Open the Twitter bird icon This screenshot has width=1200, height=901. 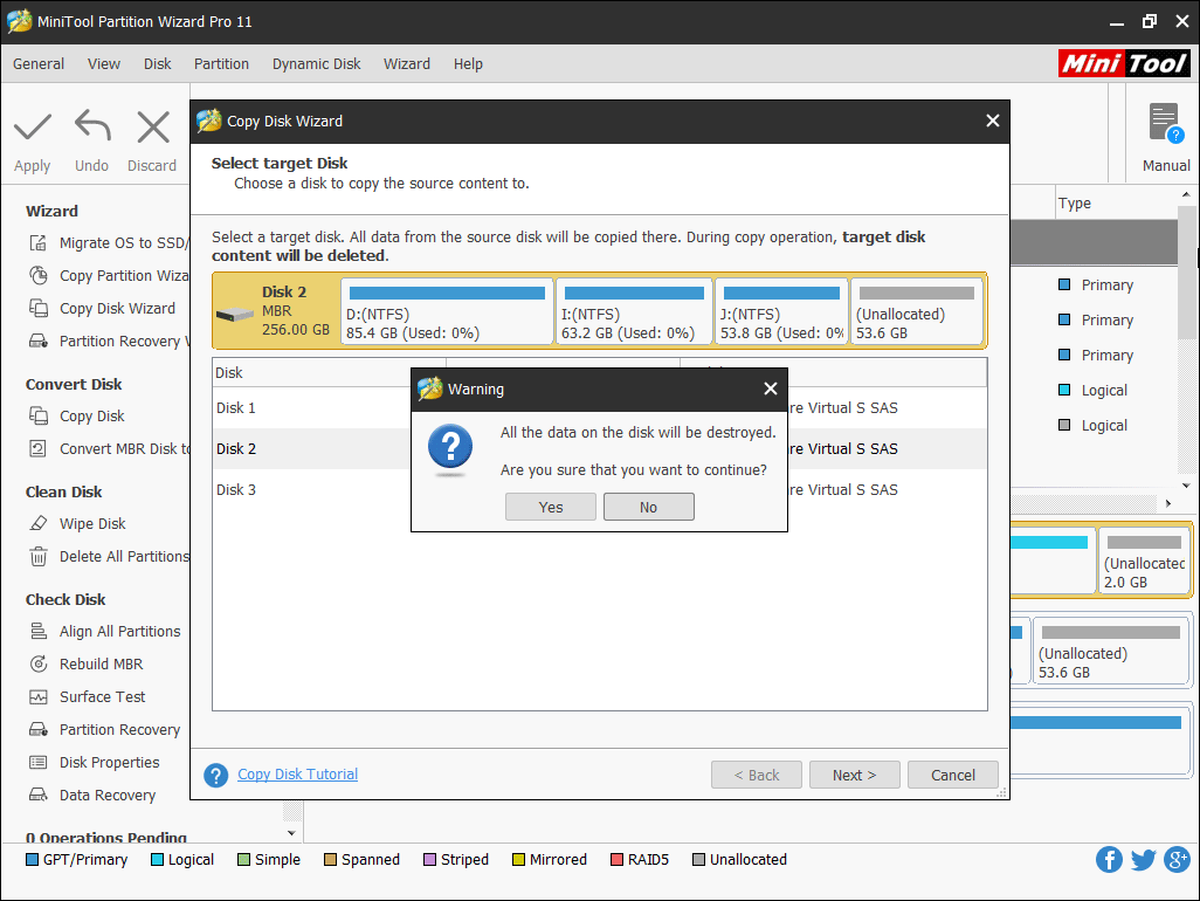click(1144, 859)
